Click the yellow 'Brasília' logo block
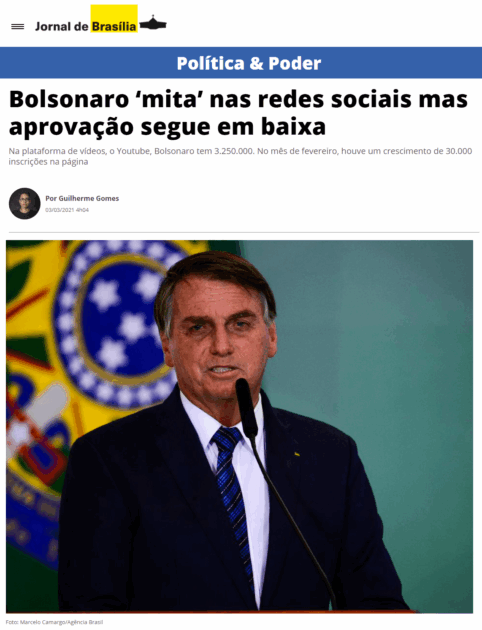The height and width of the screenshot is (630, 482). [x=114, y=18]
